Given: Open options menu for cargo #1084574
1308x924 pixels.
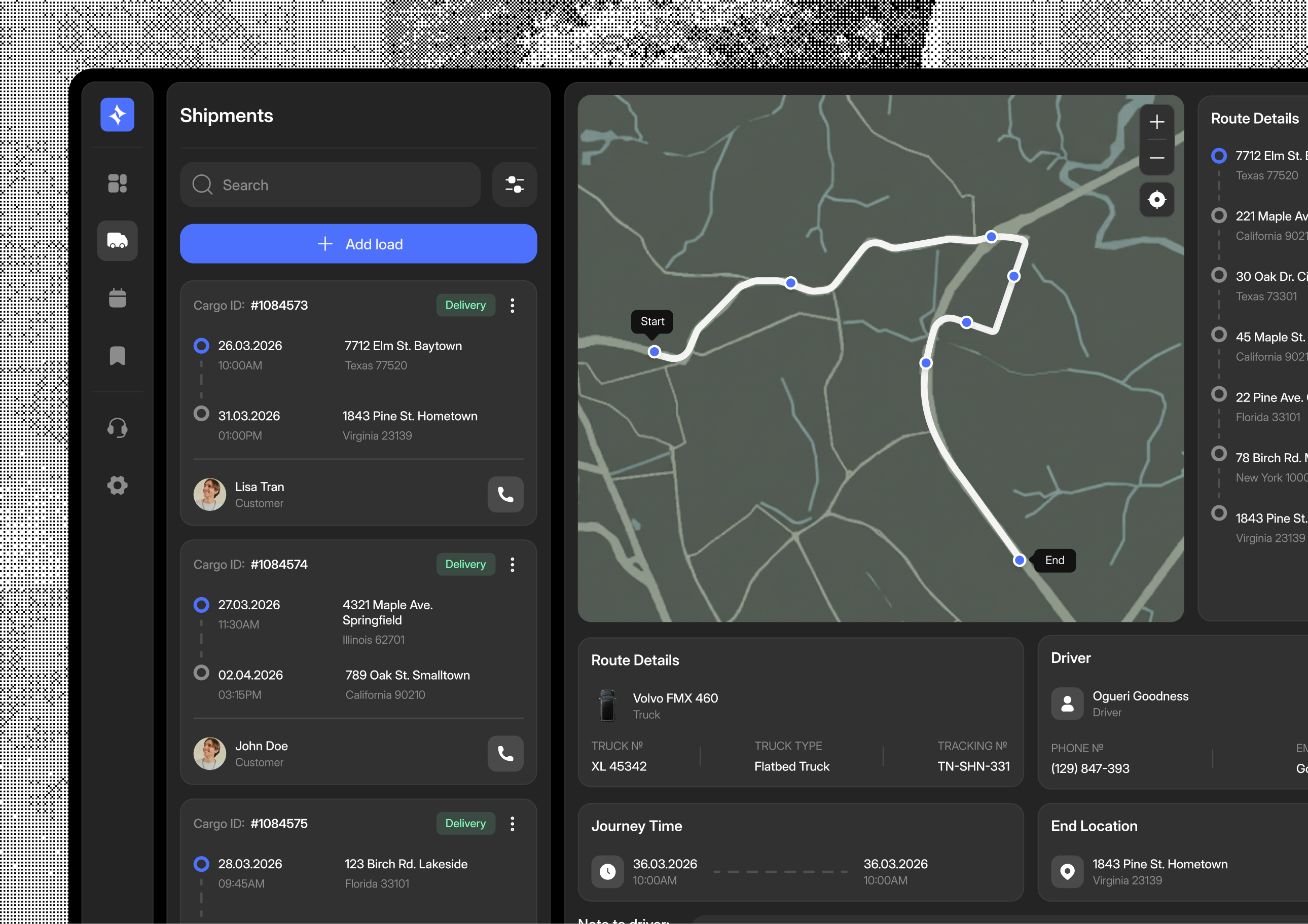Looking at the screenshot, I should click(512, 565).
